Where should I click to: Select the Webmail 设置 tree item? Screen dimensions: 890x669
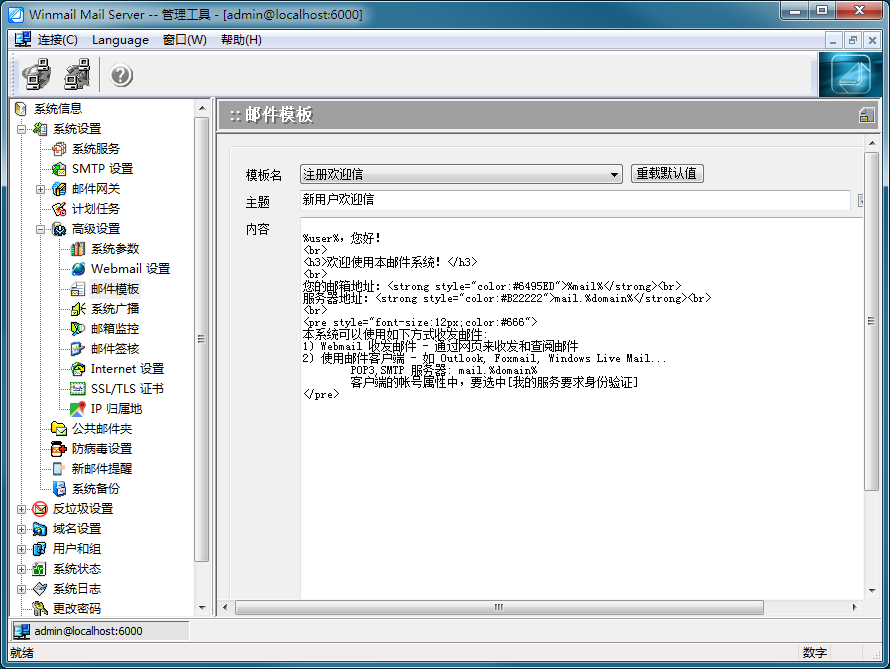pos(130,269)
